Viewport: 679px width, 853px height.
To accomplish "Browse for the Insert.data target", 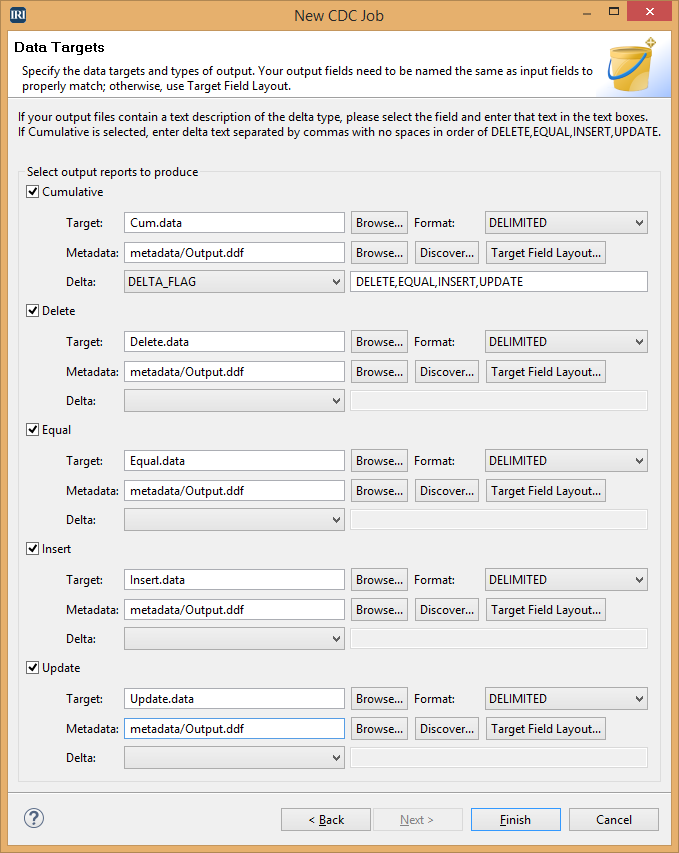I will pos(379,580).
